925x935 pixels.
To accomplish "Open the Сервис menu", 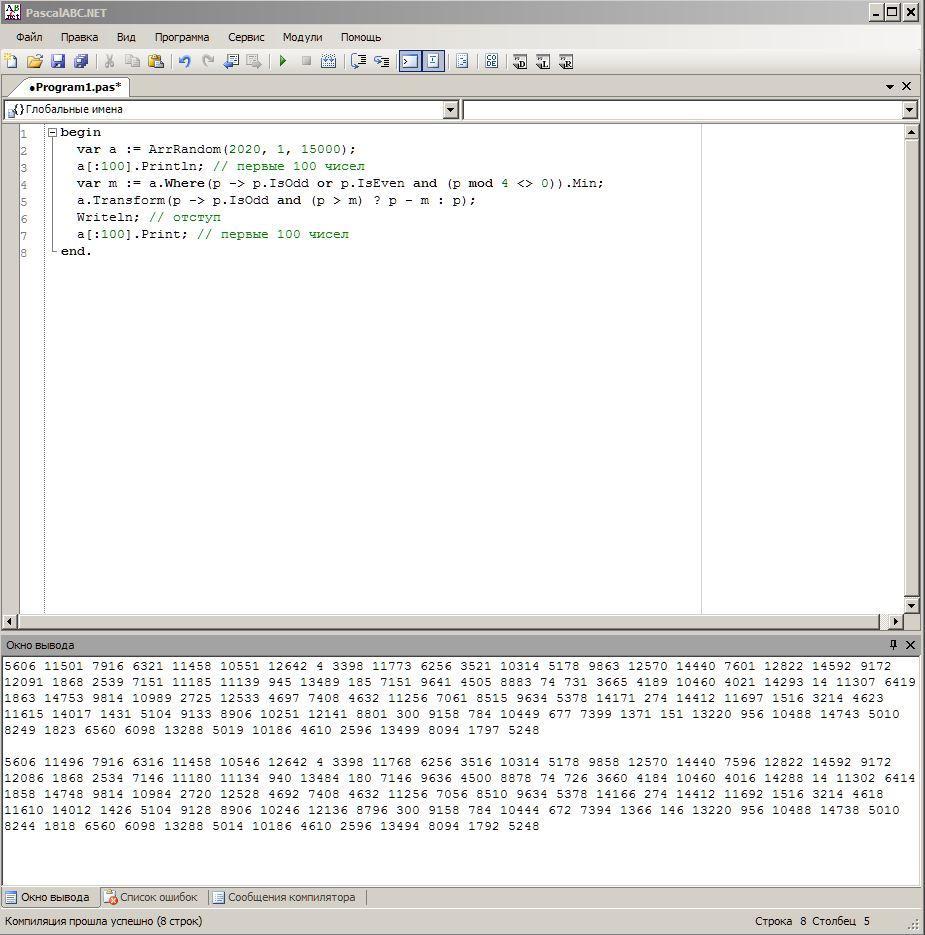I will pos(246,37).
